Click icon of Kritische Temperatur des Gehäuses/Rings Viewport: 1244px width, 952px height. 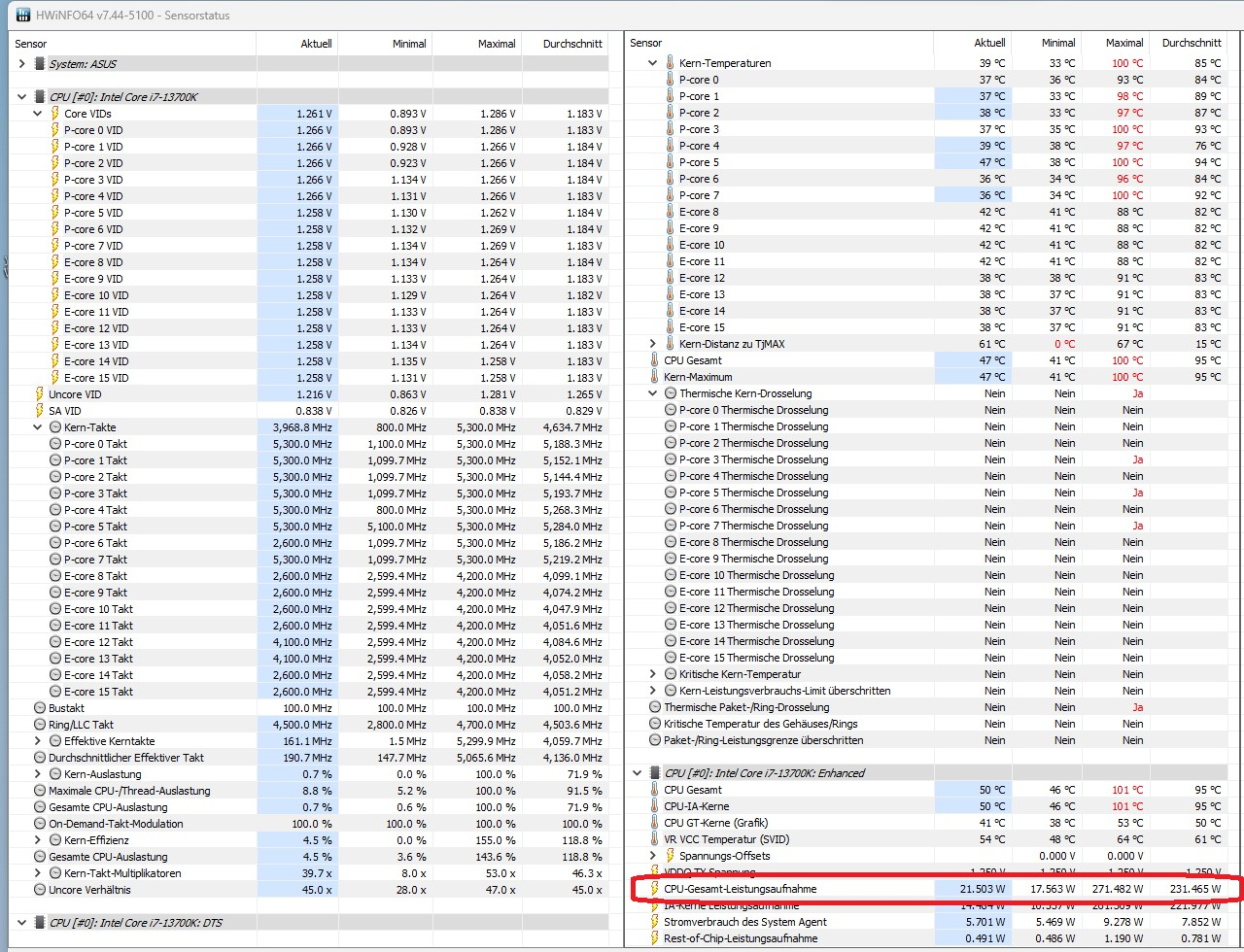tap(655, 724)
